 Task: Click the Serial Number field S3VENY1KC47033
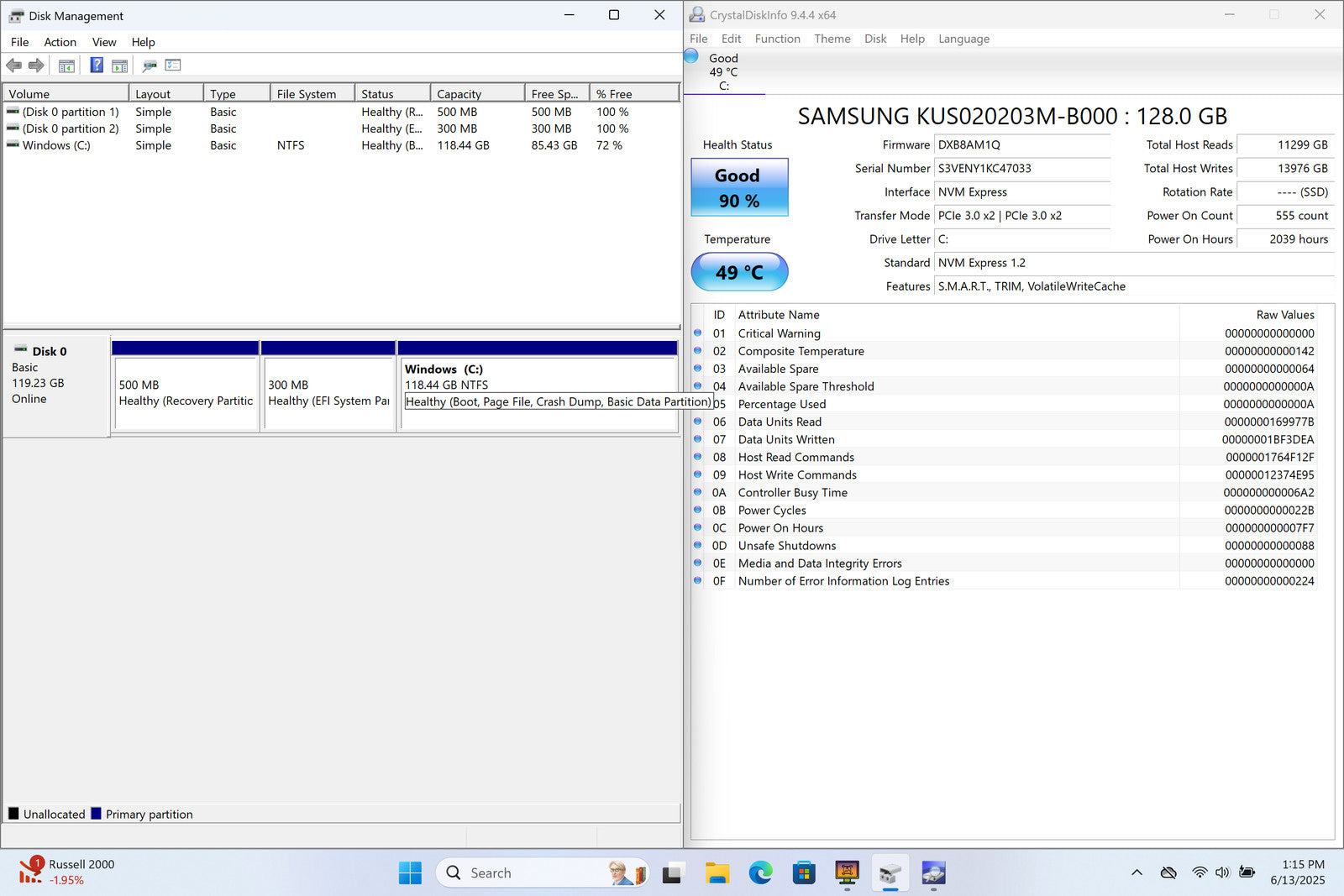click(1022, 168)
